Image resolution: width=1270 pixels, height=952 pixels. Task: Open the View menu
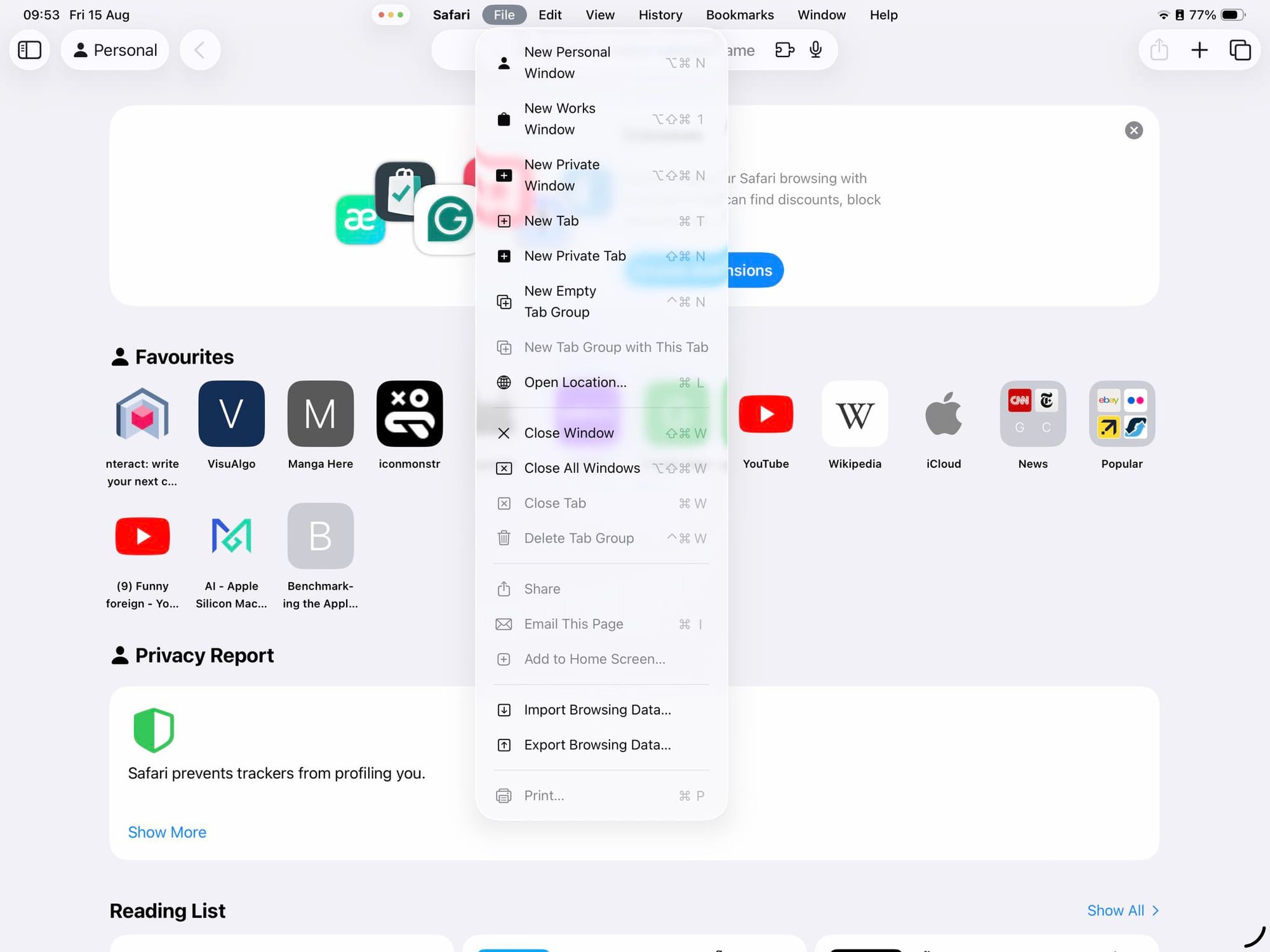coord(600,15)
